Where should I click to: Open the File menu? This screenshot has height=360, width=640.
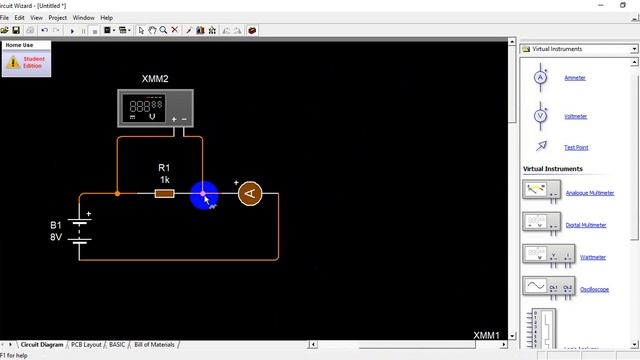click(4, 18)
